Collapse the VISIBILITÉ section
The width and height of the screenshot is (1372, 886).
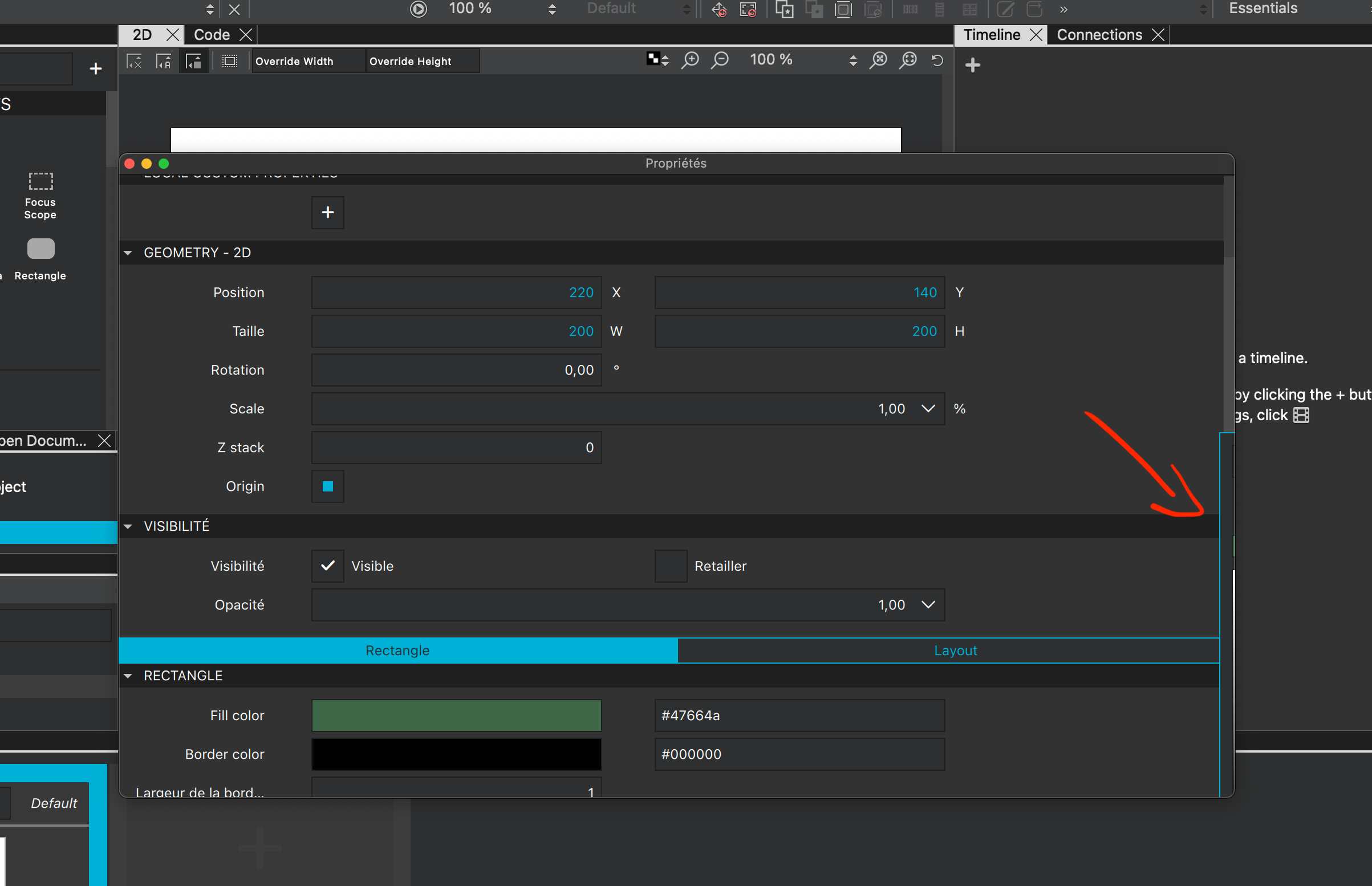pyautogui.click(x=128, y=526)
